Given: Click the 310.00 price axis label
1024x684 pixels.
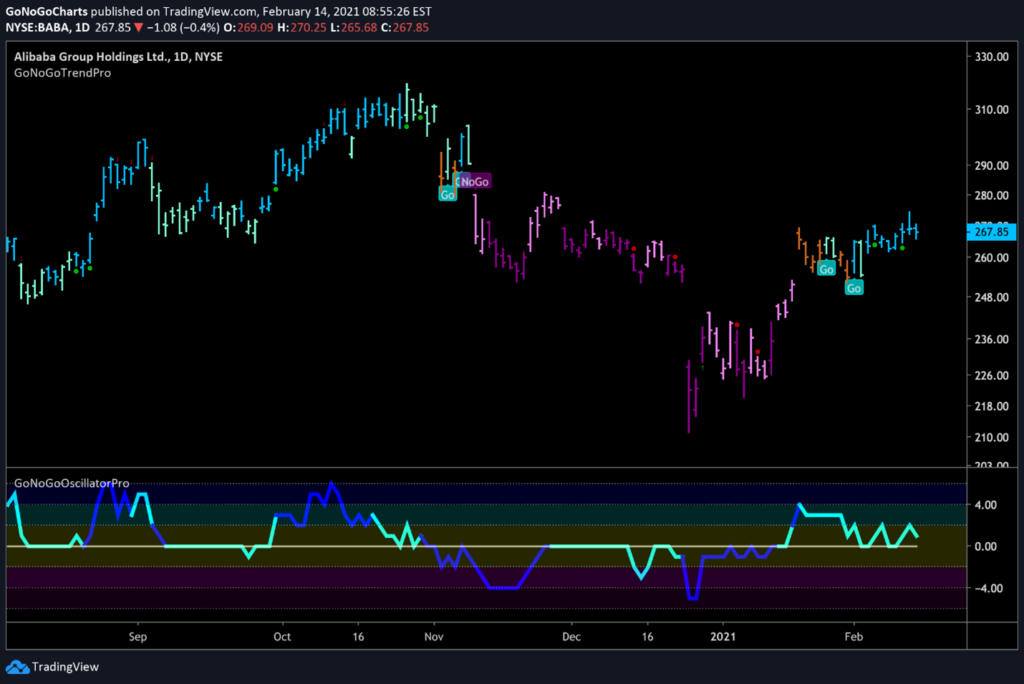Looking at the screenshot, I should coord(991,110).
